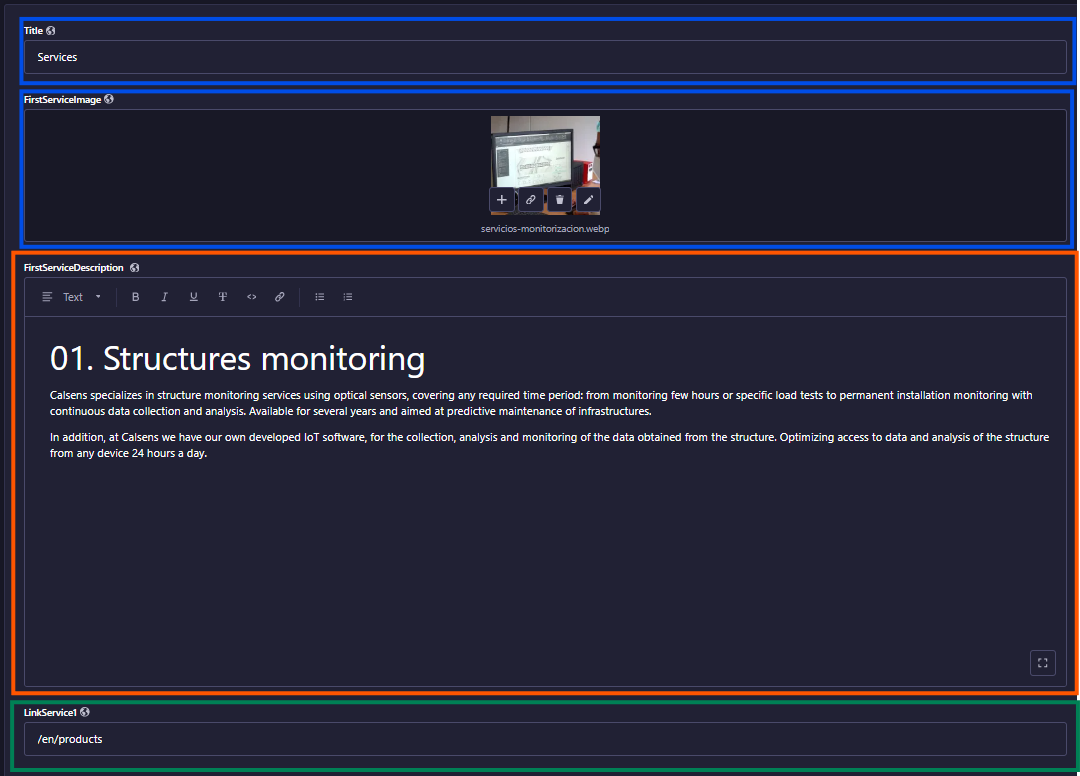Create a numbered list
Screen dimensions: 1080x776
(348, 297)
